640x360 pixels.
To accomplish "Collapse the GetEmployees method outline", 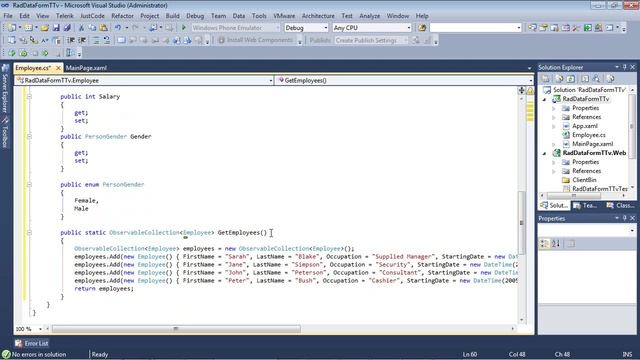I will [29, 233].
